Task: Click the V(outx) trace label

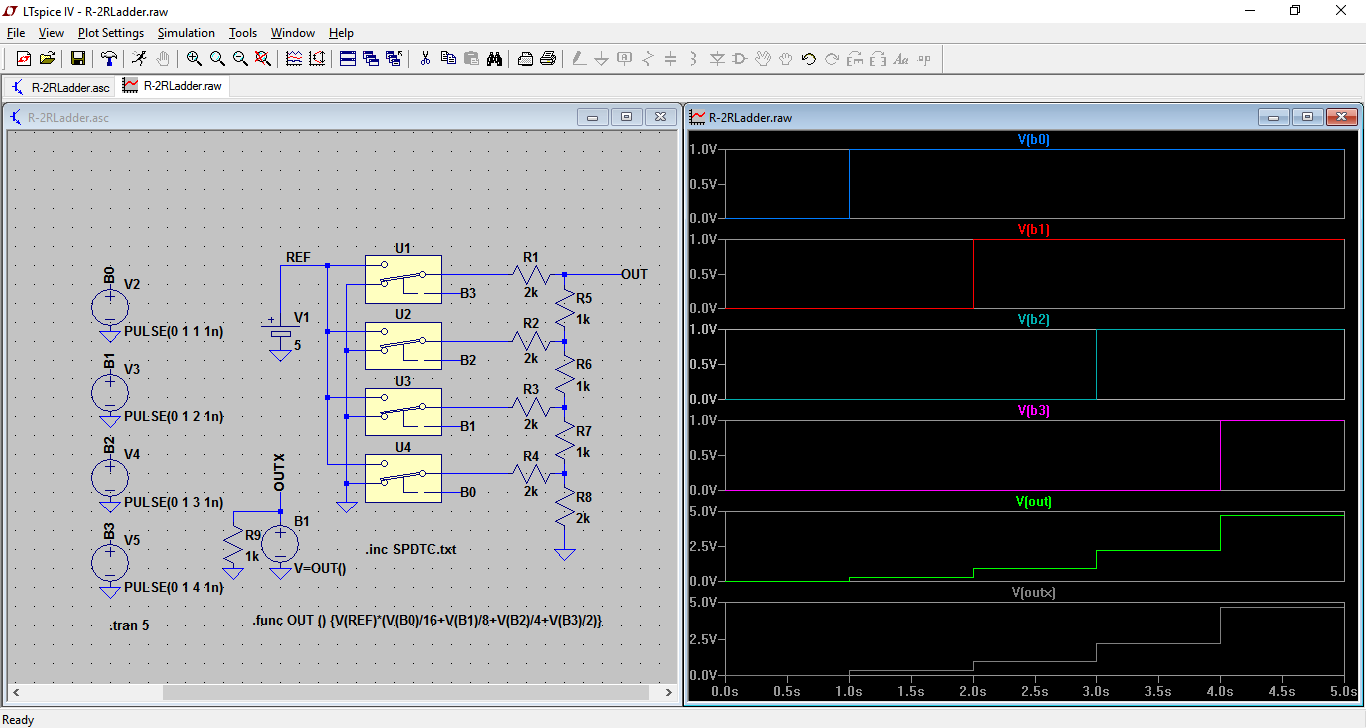Action: (x=1034, y=593)
